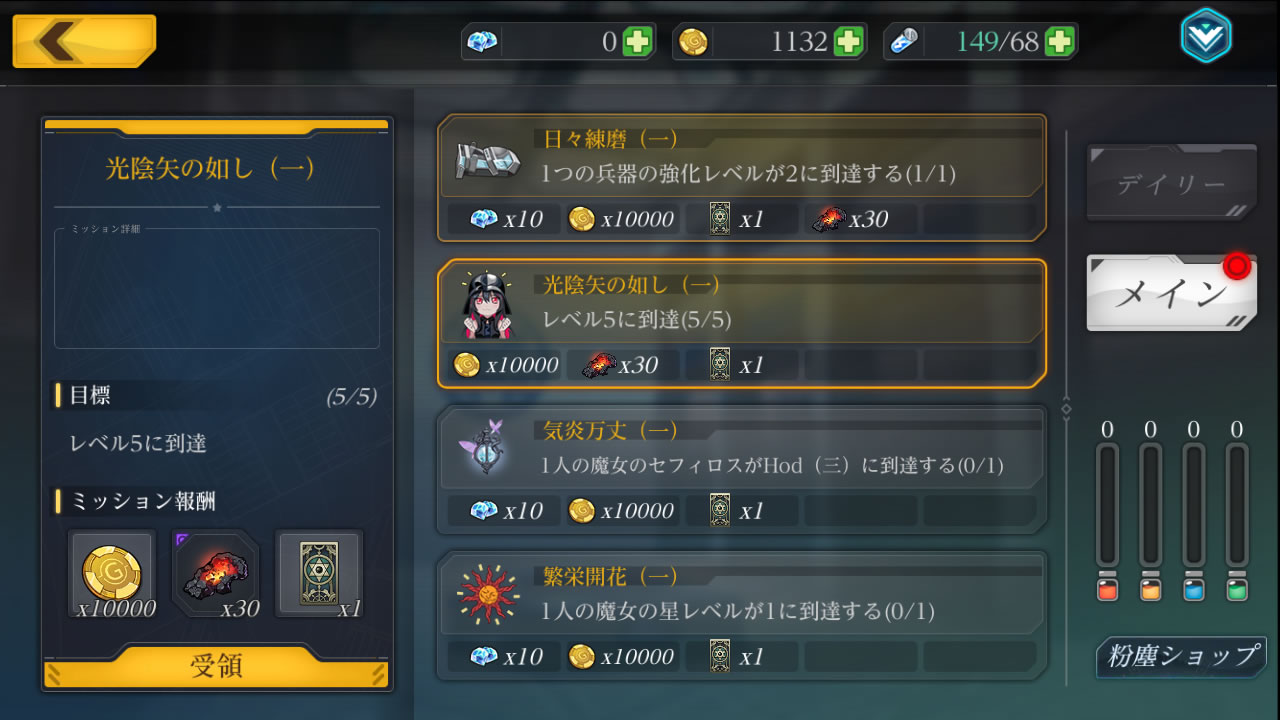Select the 気炎万丈（一） mission
Image resolution: width=1280 pixels, height=720 pixels.
click(x=742, y=470)
